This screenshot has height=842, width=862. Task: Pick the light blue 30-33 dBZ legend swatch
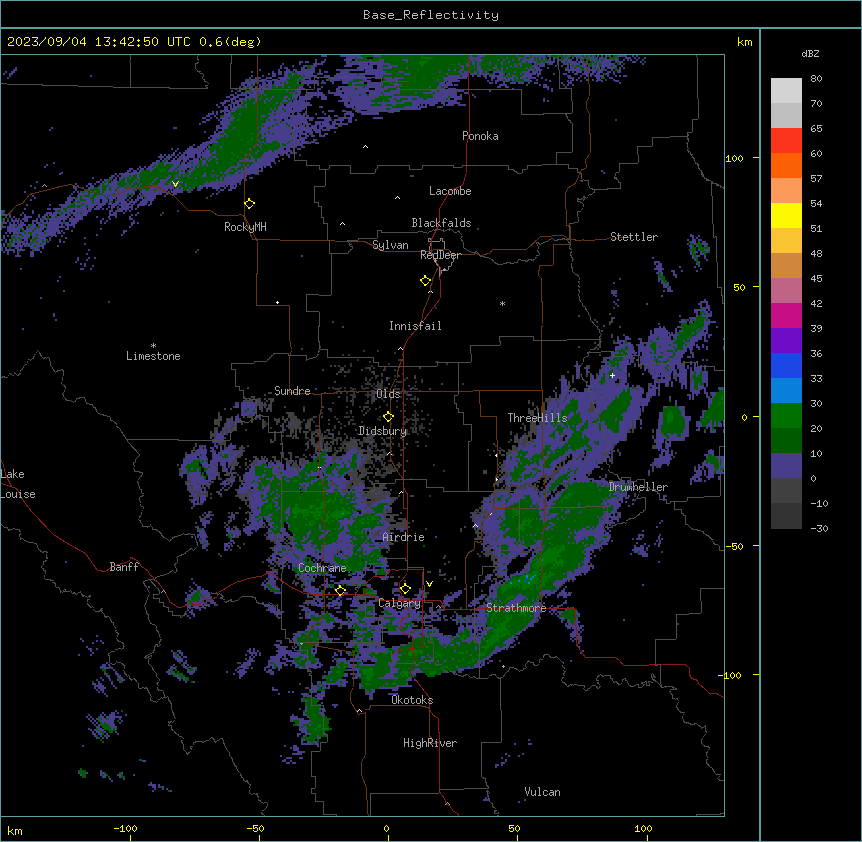pos(786,391)
